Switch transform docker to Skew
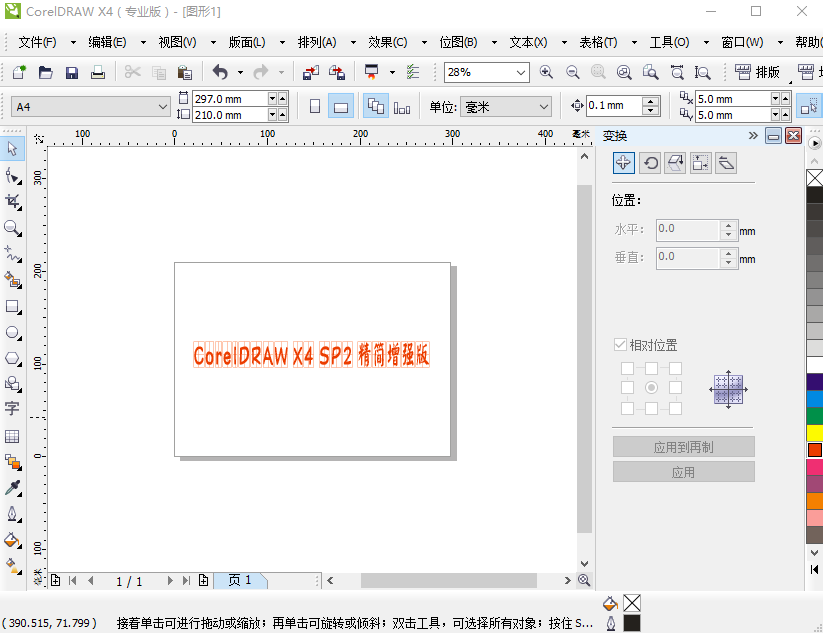Viewport: 823px width, 633px height. point(726,163)
